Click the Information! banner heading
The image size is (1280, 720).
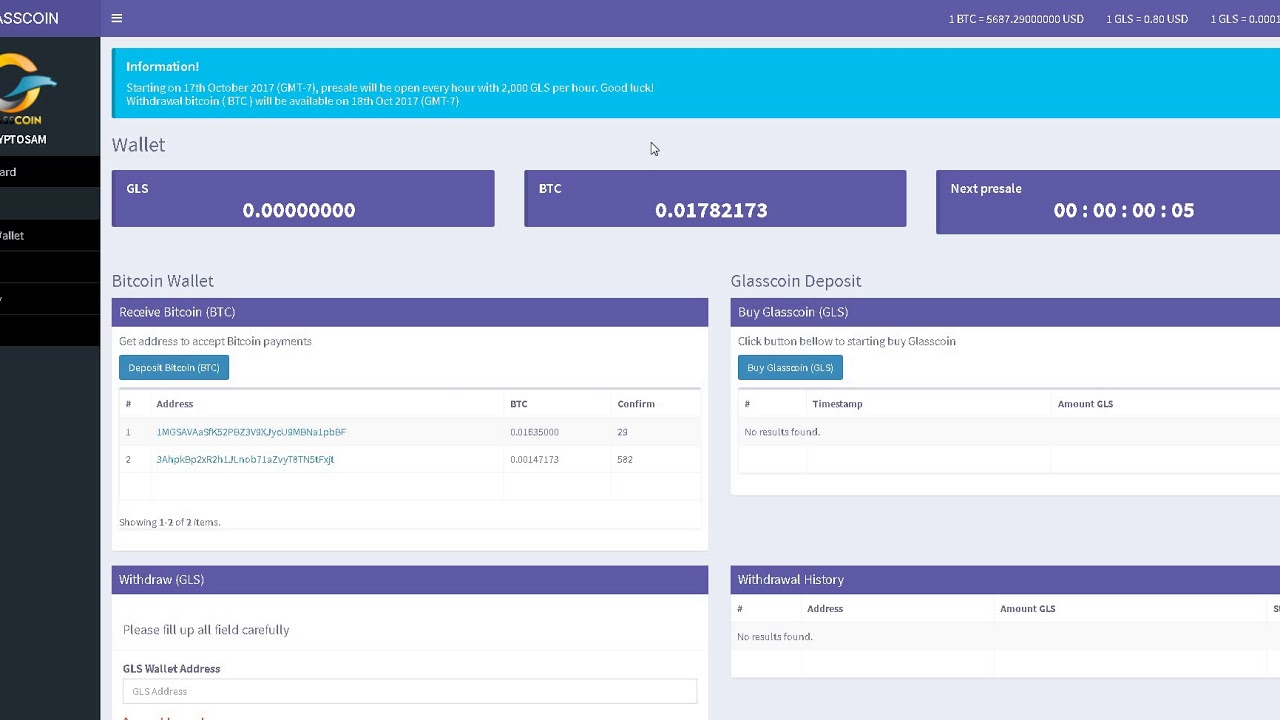point(162,66)
